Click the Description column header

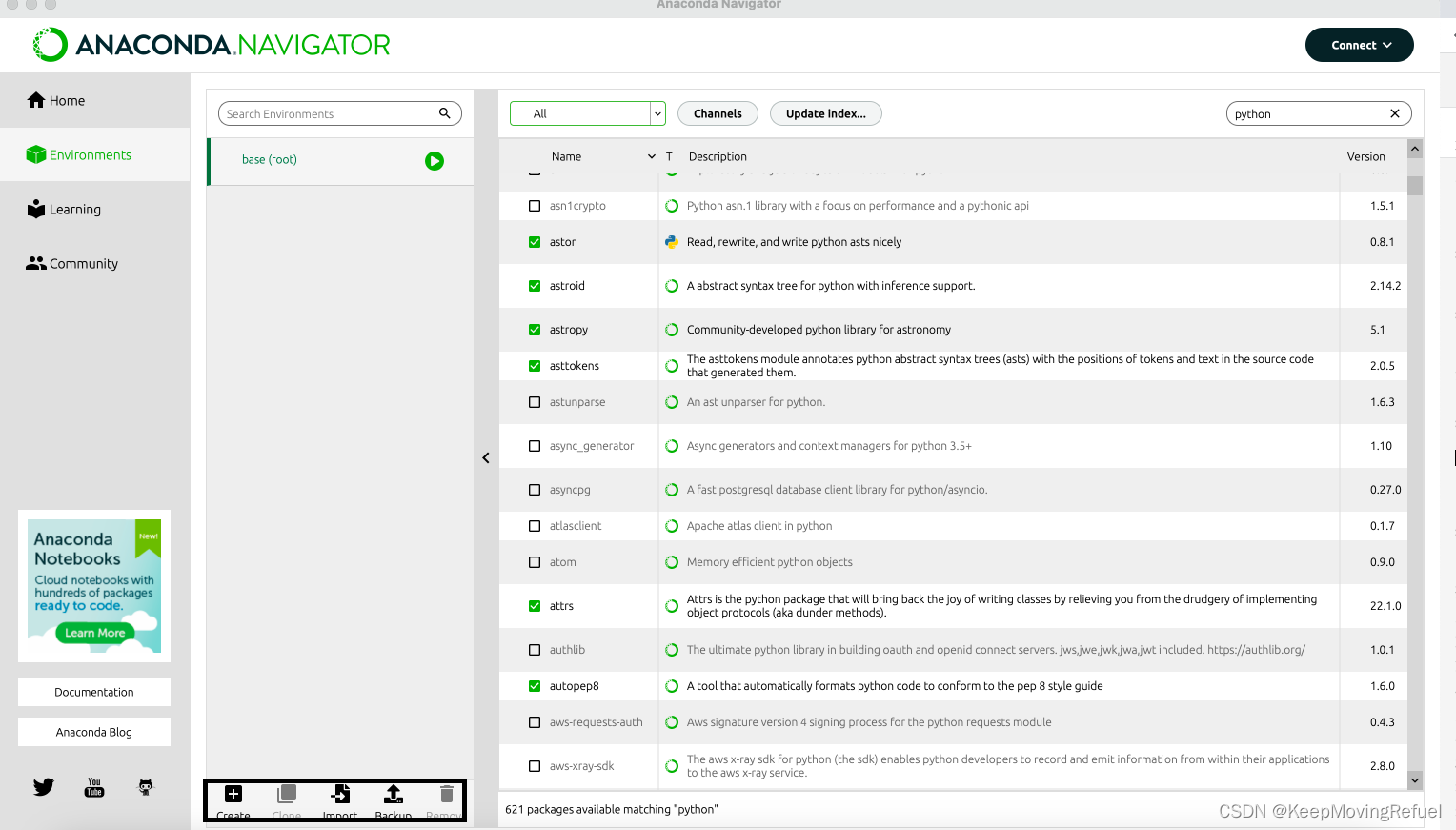pos(718,156)
